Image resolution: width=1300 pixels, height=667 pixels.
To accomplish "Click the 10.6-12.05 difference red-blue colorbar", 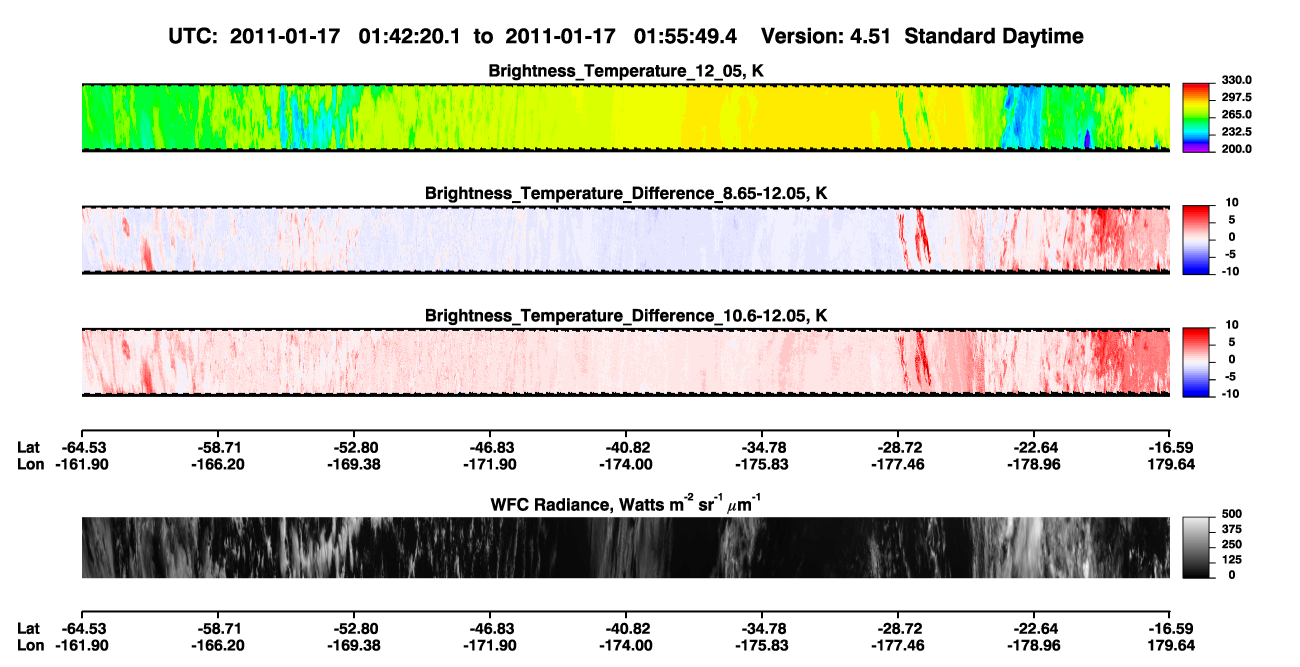I will 1197,361.
